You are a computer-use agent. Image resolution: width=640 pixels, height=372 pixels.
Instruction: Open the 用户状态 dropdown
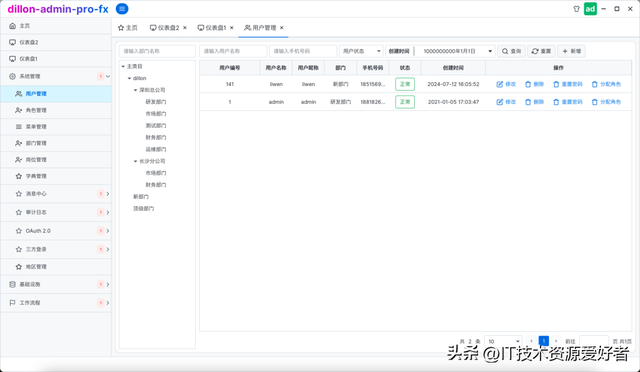(361, 51)
